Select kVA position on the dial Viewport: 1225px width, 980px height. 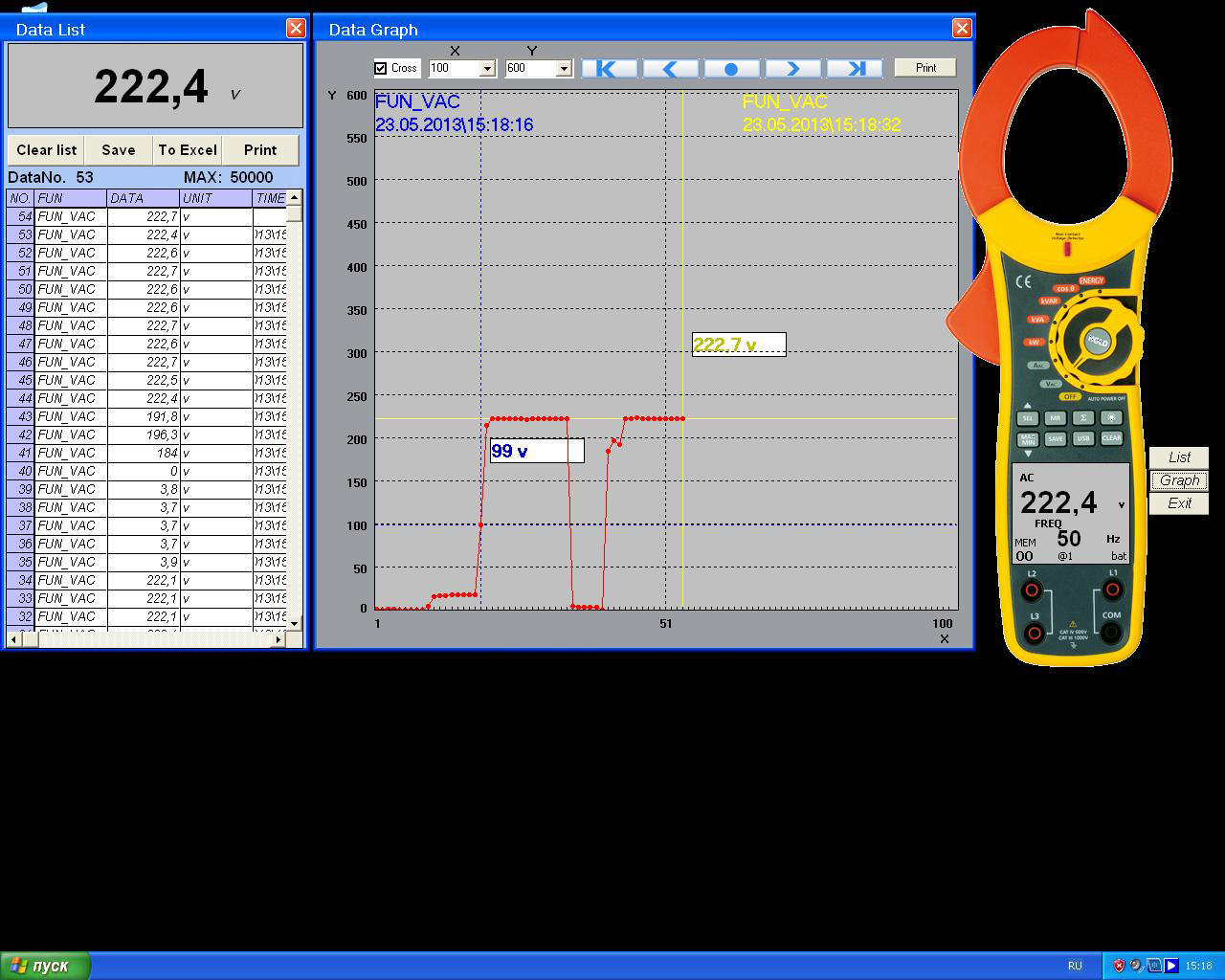pyautogui.click(x=1037, y=320)
